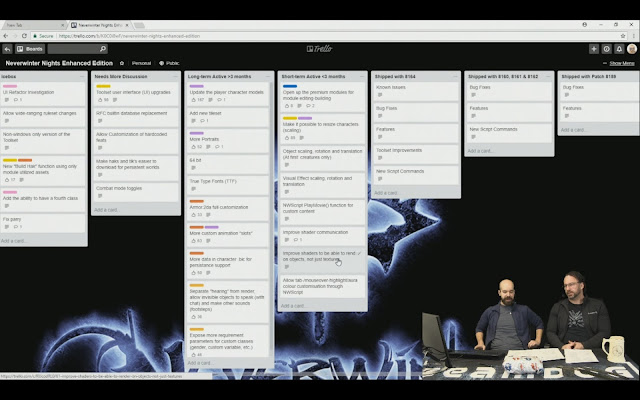Click Show Menu link

(x=622, y=63)
